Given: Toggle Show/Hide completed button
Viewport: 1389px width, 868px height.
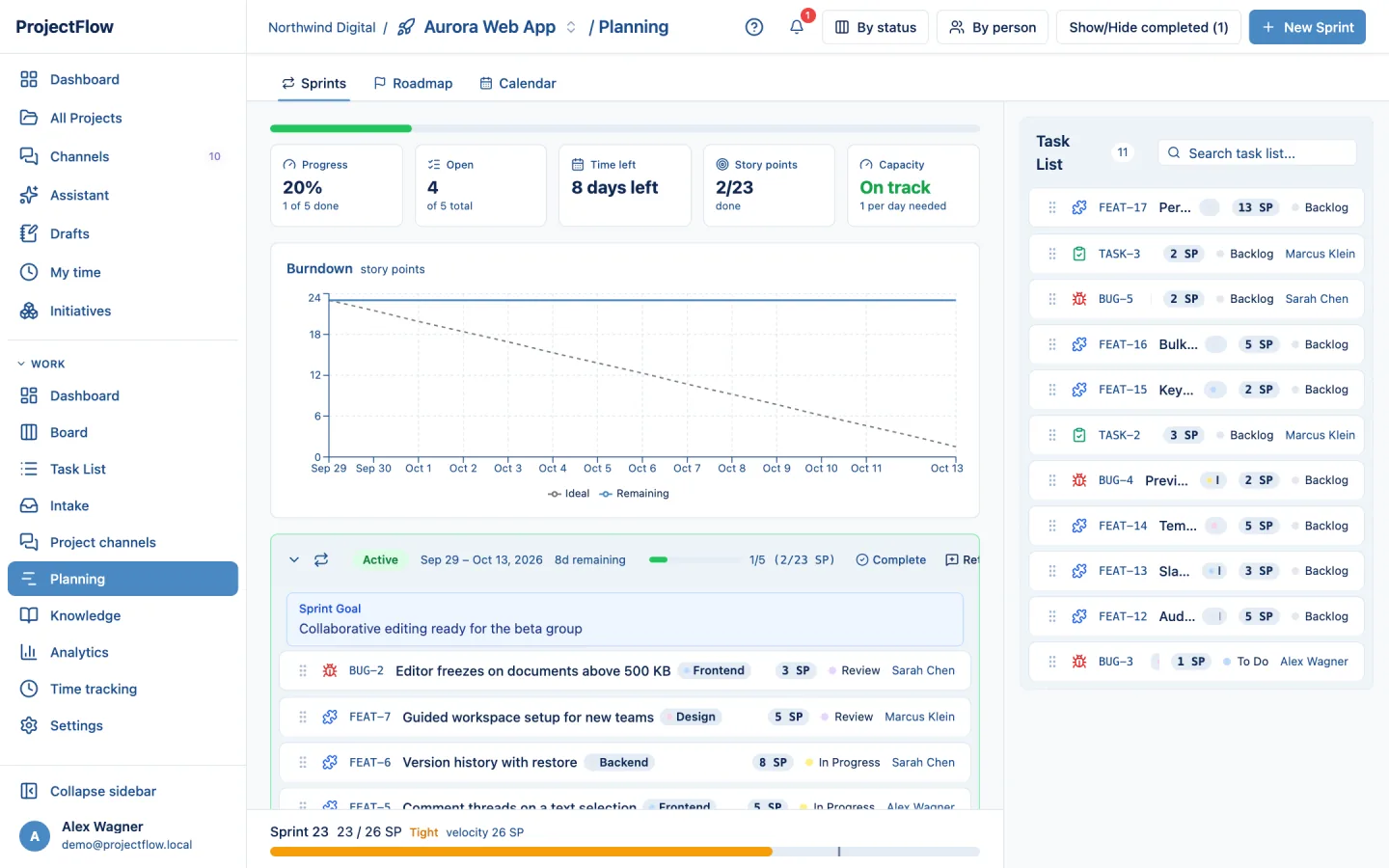Looking at the screenshot, I should pos(1148,27).
